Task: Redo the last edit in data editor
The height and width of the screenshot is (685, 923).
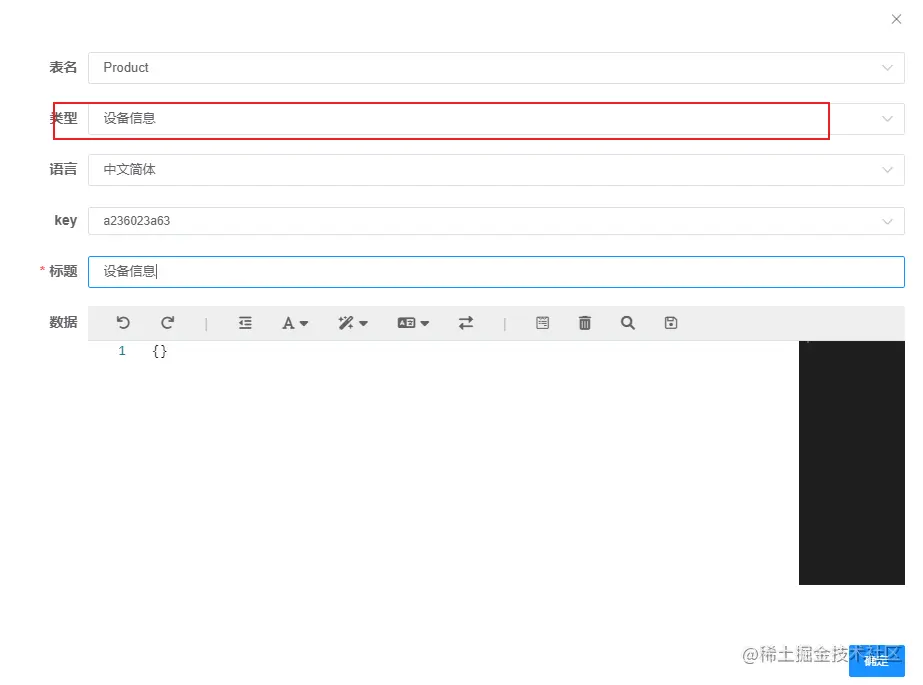Action: 168,322
